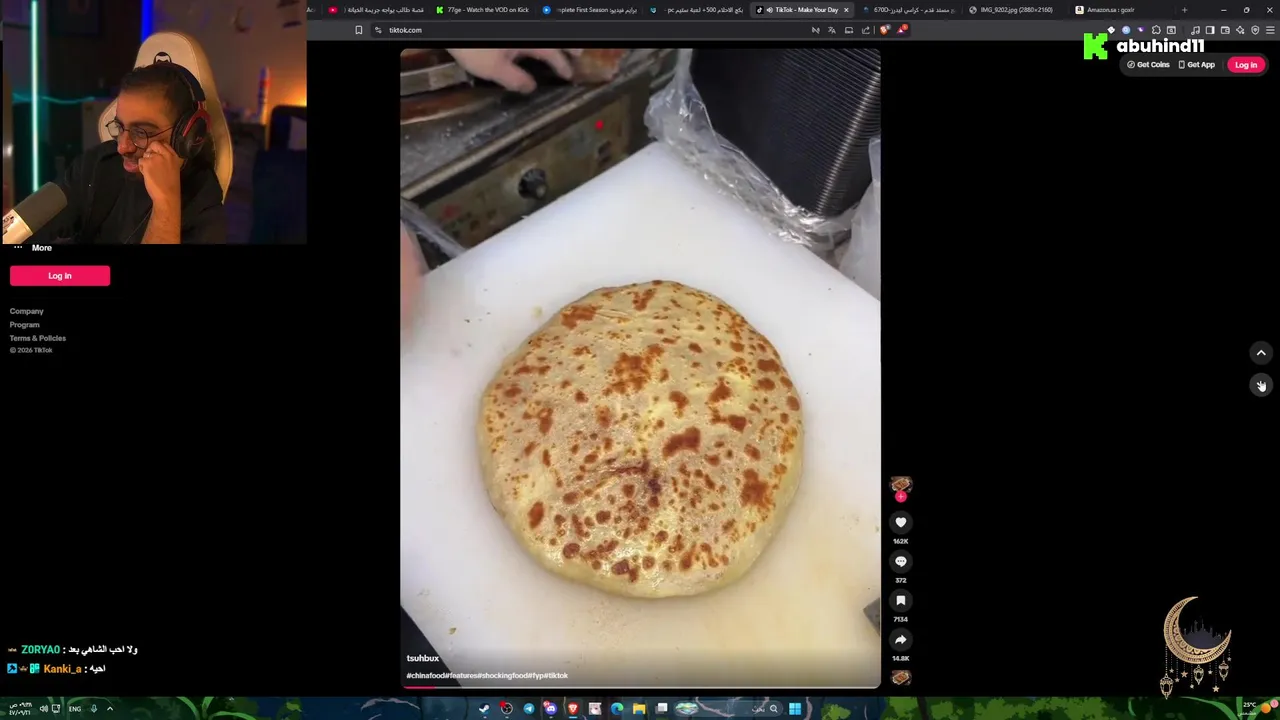The height and width of the screenshot is (720, 1280).
Task: Open Microsoft Edge from the taskbar
Action: pos(616,709)
